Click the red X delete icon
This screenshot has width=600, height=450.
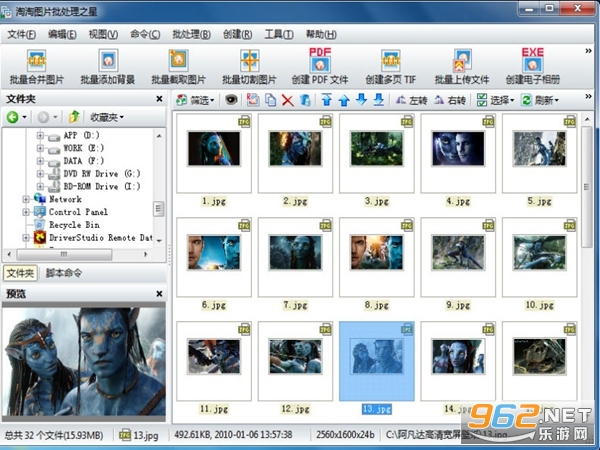point(288,101)
